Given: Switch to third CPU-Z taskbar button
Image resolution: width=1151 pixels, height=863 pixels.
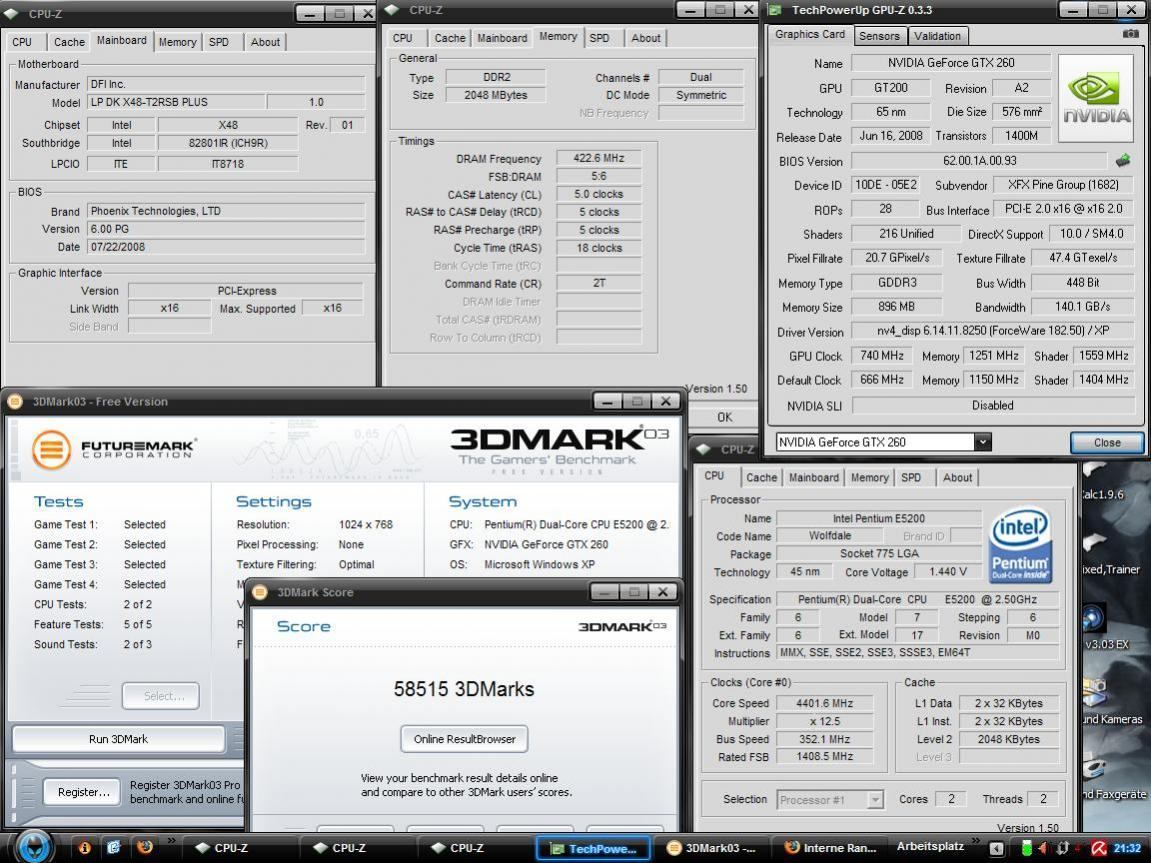Looking at the screenshot, I should click(475, 848).
